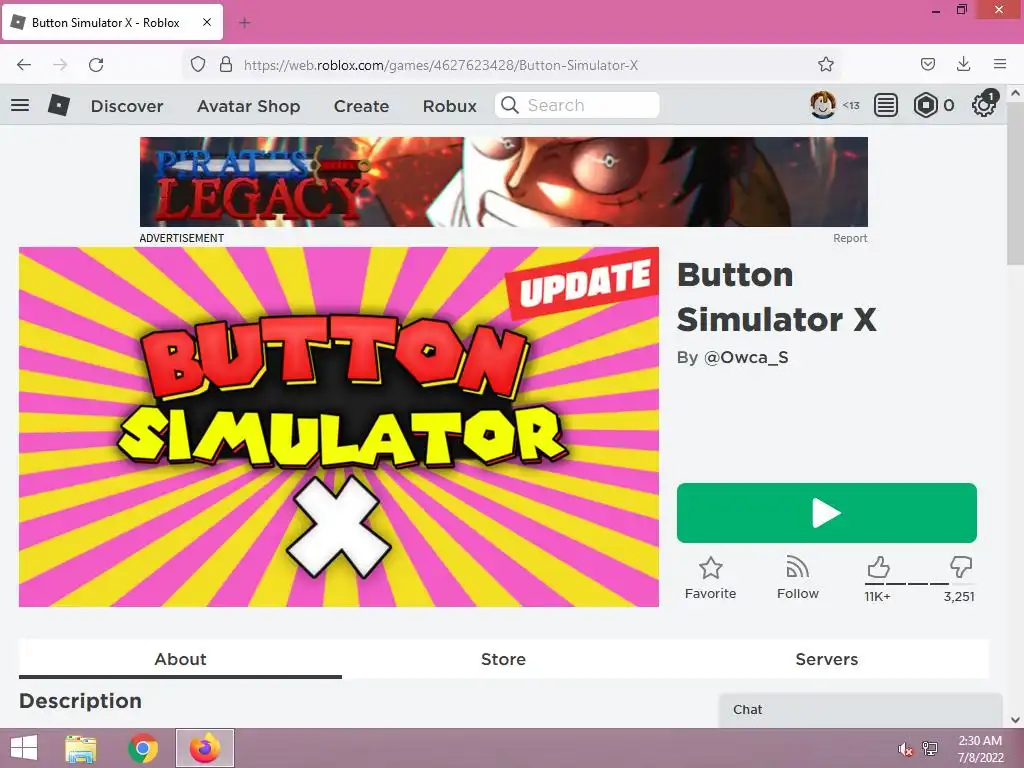Click the Button Simulator X thumbnail
1024x768 pixels.
tap(339, 427)
